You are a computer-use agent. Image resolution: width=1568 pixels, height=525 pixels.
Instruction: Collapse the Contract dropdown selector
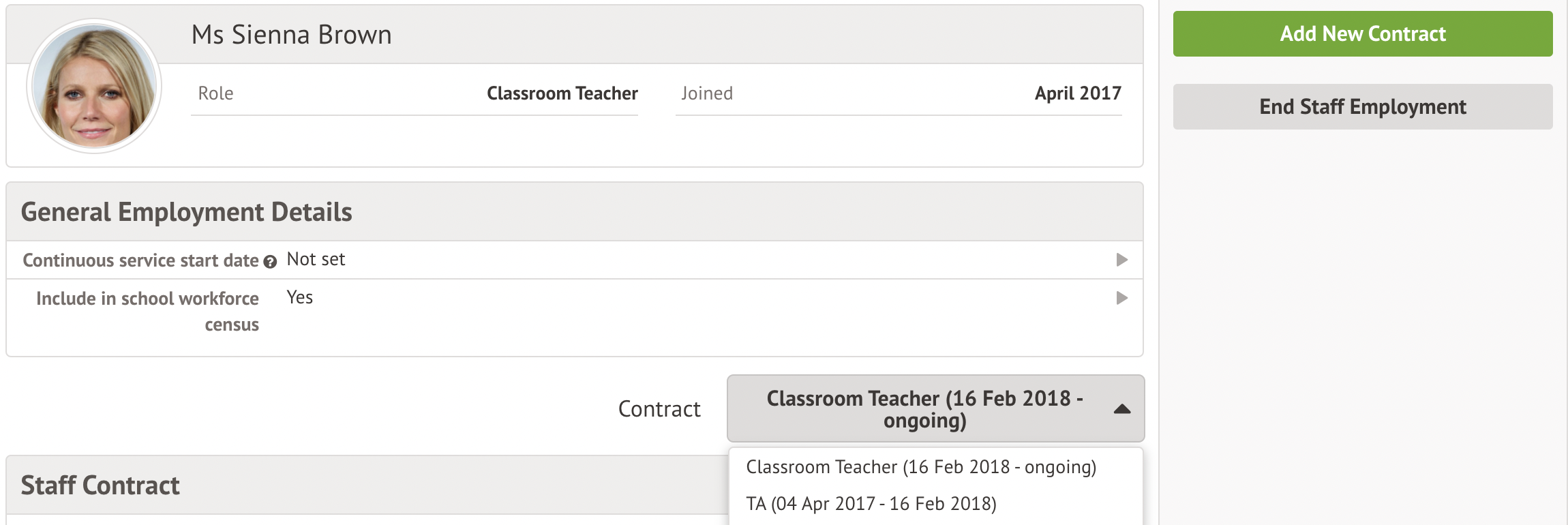pos(935,408)
